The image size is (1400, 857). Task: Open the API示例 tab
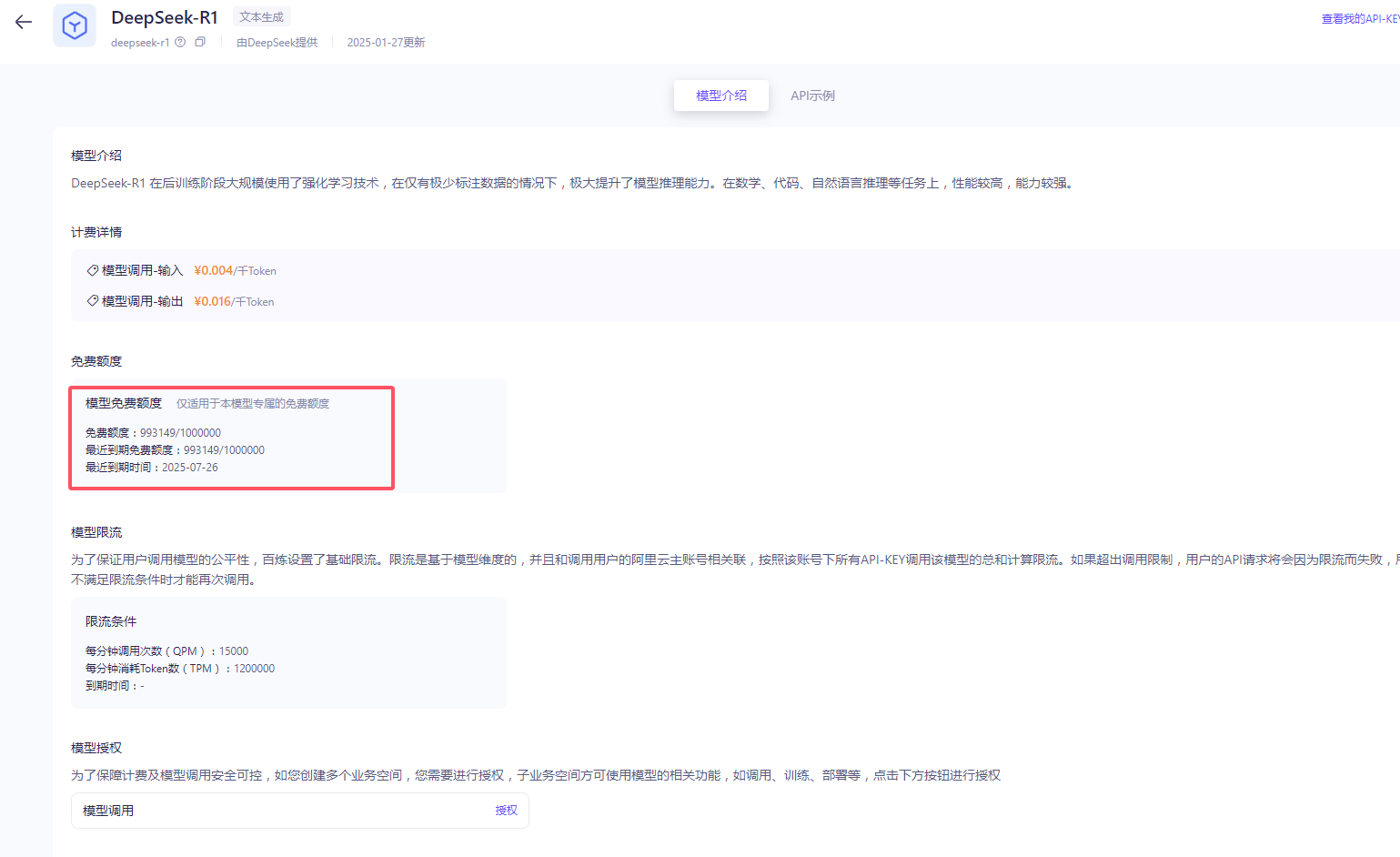click(x=812, y=96)
